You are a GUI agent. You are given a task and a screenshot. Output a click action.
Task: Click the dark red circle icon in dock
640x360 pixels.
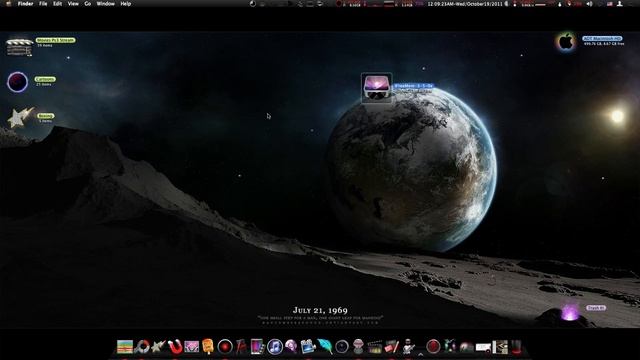[433, 347]
